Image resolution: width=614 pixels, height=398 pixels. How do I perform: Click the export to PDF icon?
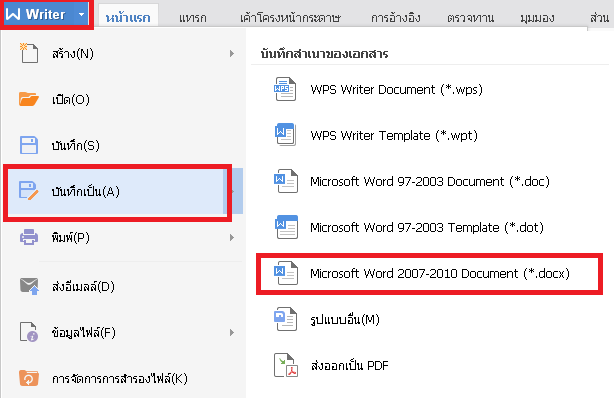coord(285,365)
